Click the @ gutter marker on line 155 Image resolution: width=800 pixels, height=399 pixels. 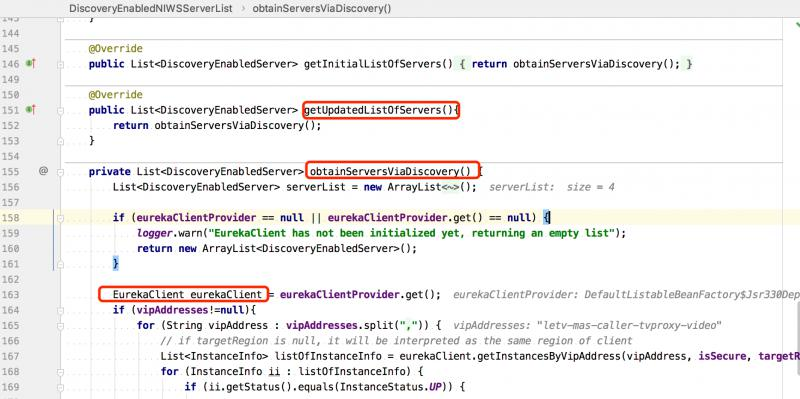click(x=43, y=171)
